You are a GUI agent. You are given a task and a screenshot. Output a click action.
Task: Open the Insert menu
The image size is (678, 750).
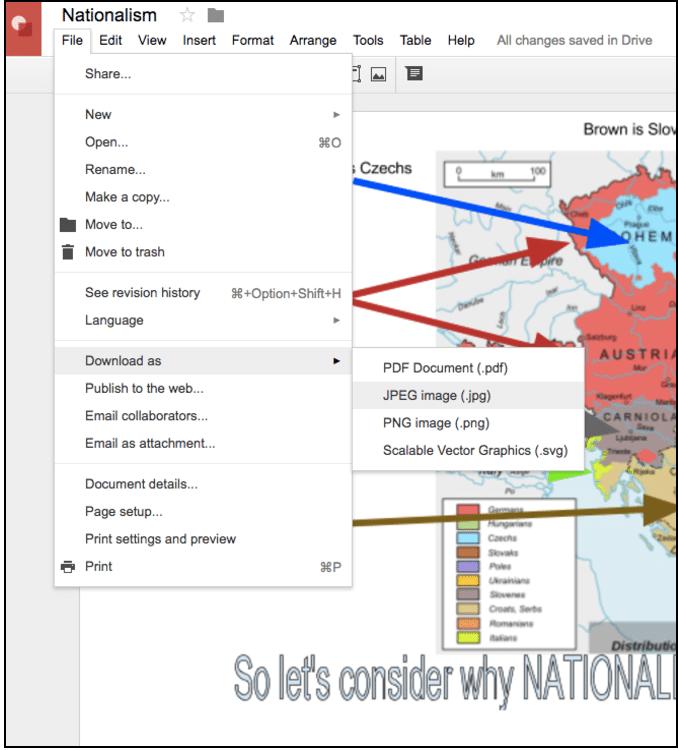(199, 40)
